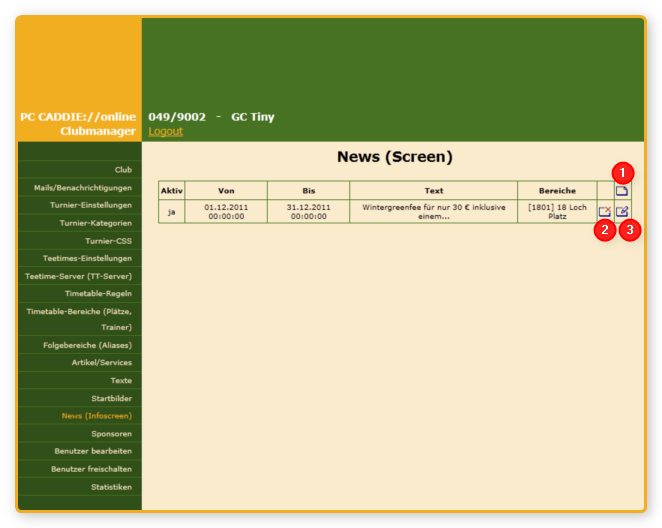
Task: Open Mails/Benachrichtigungen in the sidebar
Action: [x=83, y=188]
